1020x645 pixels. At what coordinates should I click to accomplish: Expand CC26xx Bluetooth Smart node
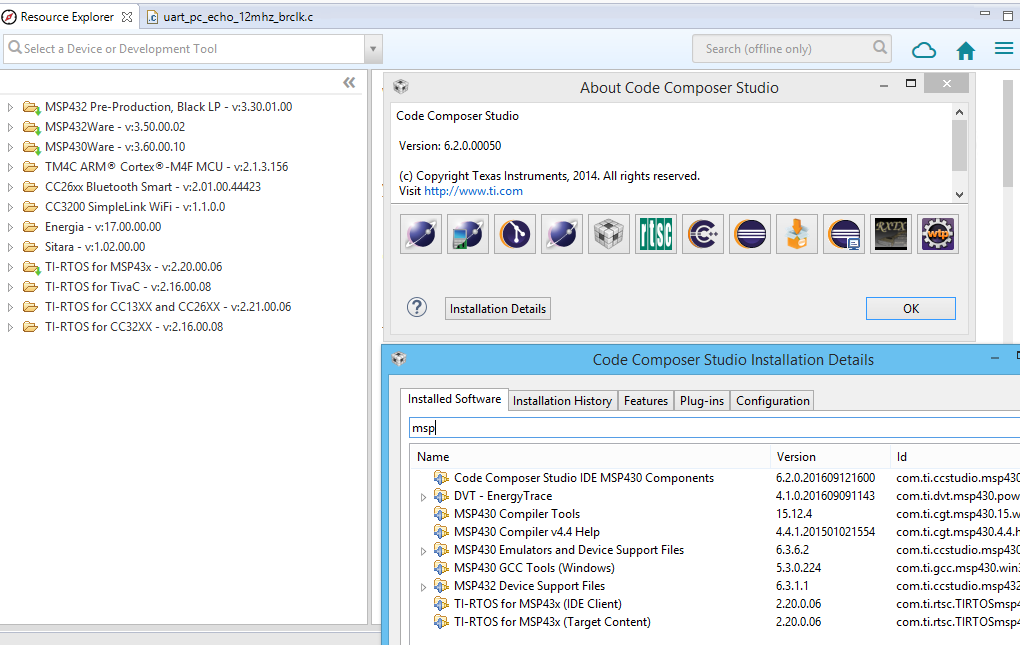10,187
